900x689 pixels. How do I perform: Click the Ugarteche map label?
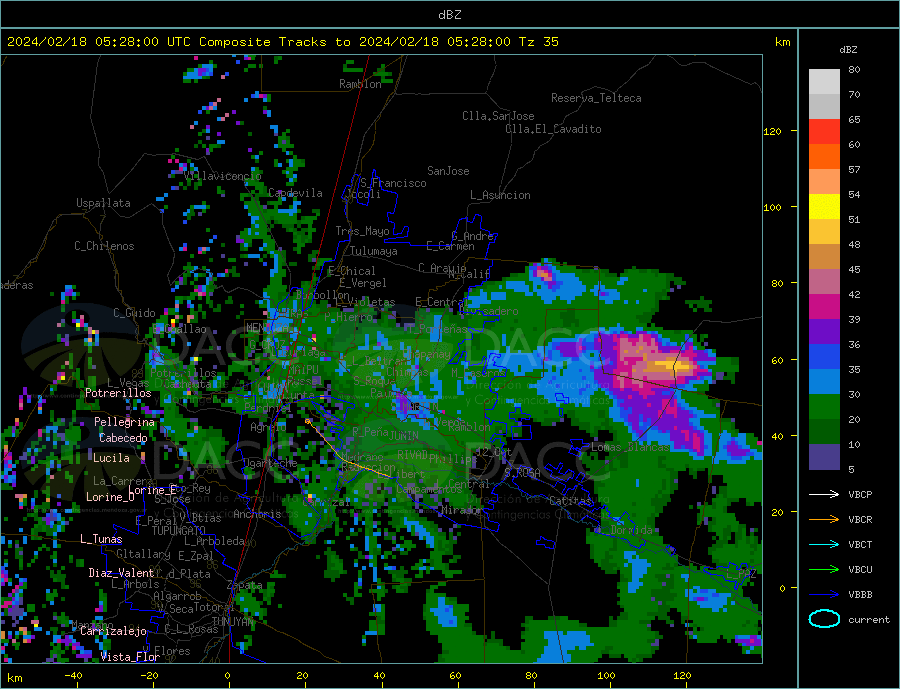click(x=270, y=463)
